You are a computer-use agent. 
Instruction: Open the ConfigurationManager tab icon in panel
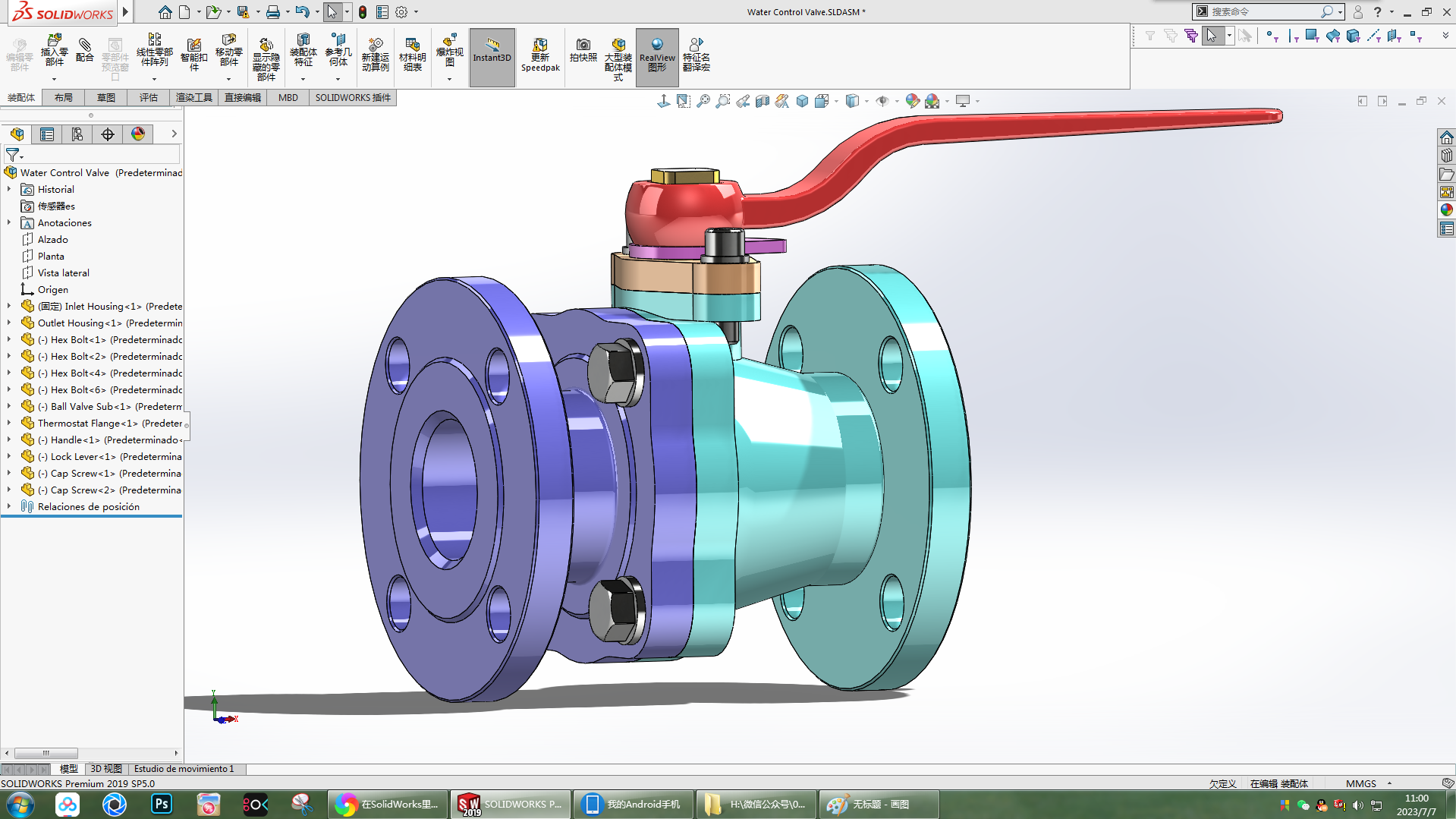77,134
